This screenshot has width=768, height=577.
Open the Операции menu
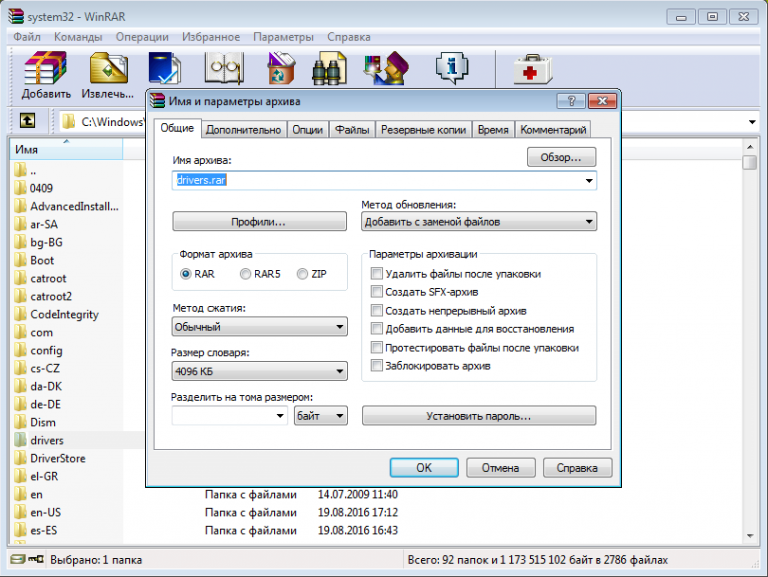pyautogui.click(x=142, y=37)
